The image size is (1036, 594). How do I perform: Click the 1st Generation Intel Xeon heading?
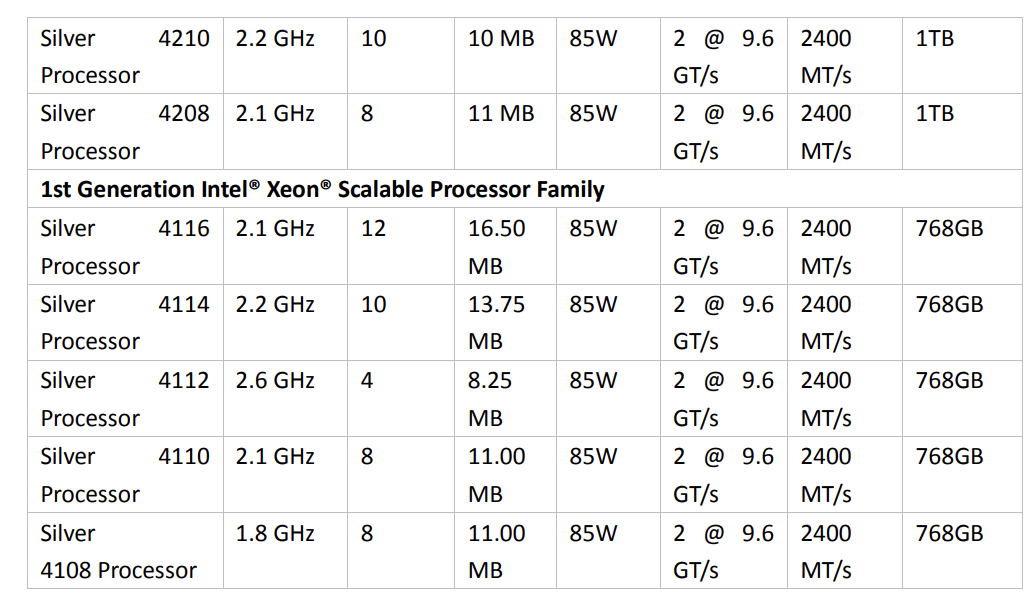coord(322,189)
